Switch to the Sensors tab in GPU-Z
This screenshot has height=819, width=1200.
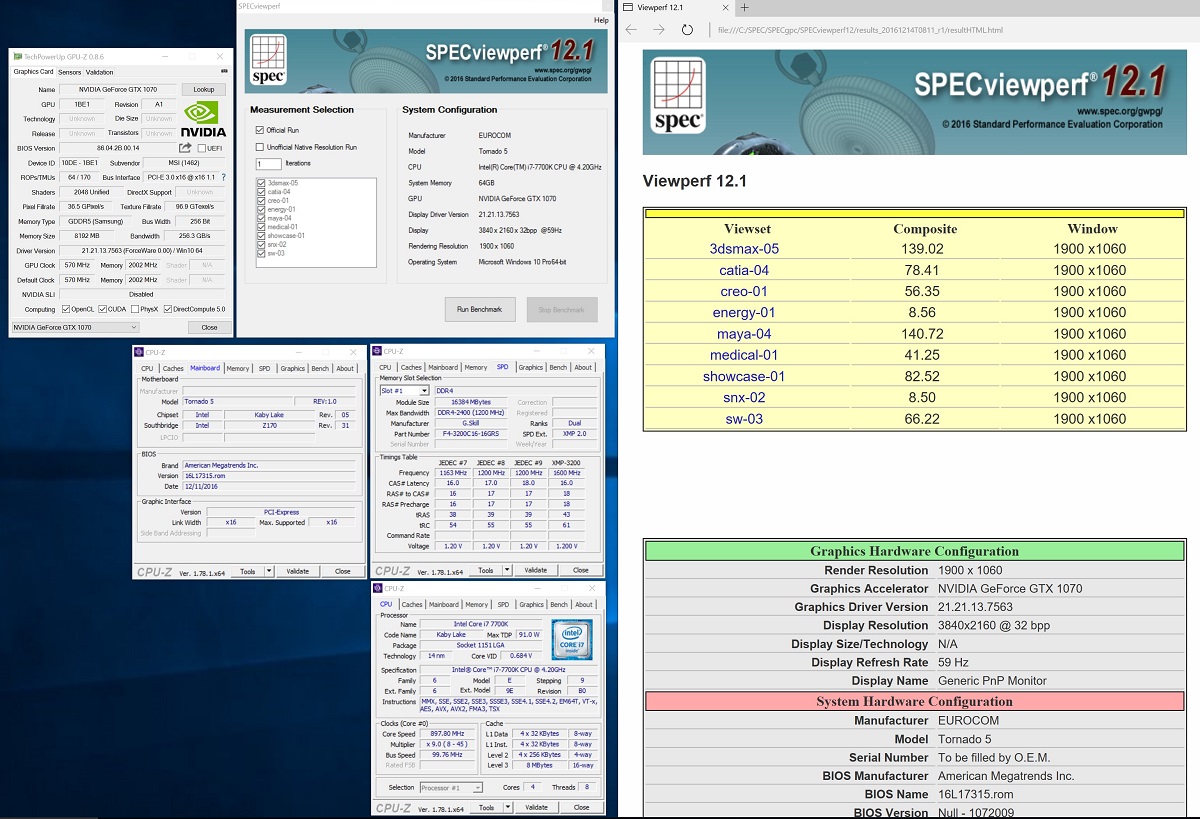(x=69, y=72)
